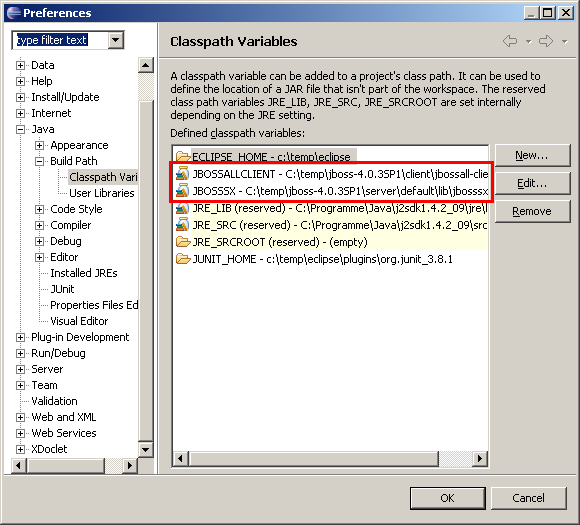Viewport: 580px width, 525px height.
Task: Select JUnit preferences tree item
Action: click(x=62, y=289)
